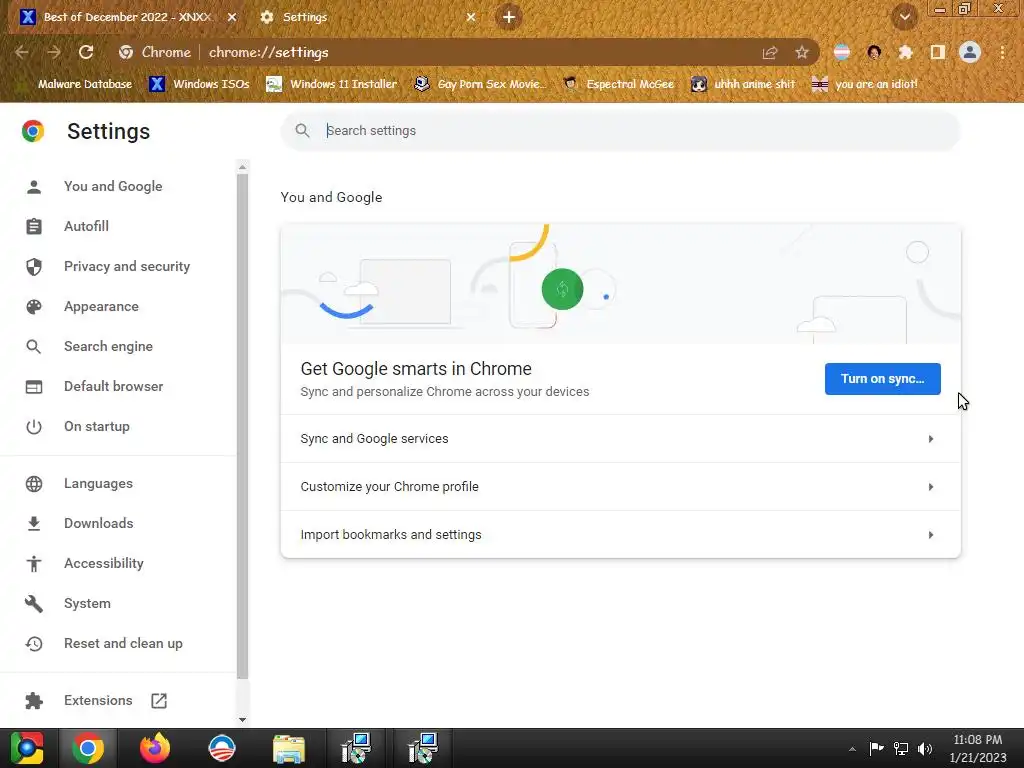Open the Espectral McGee bookmark
This screenshot has width=1024, height=768.
(619, 84)
